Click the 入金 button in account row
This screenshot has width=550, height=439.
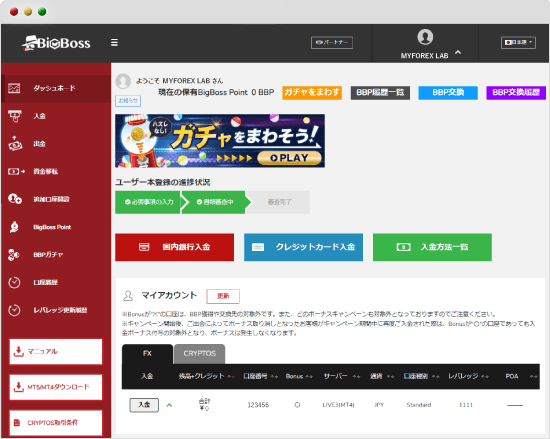coord(144,405)
